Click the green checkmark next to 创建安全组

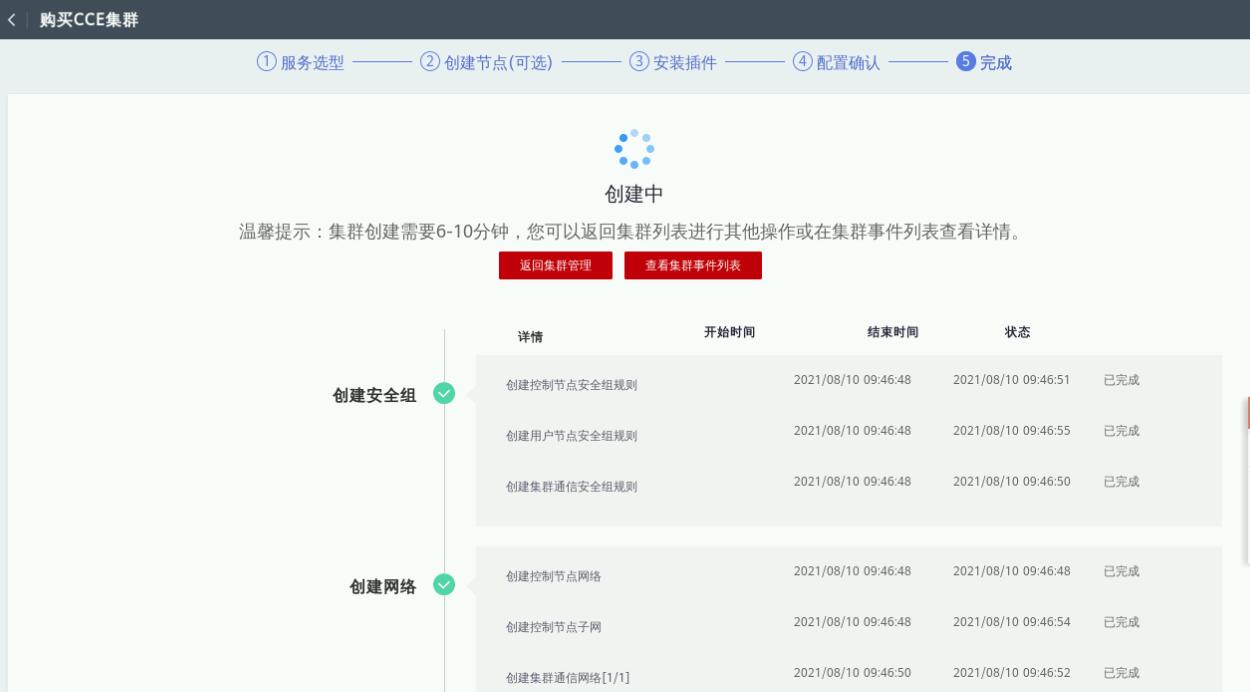[x=444, y=394]
